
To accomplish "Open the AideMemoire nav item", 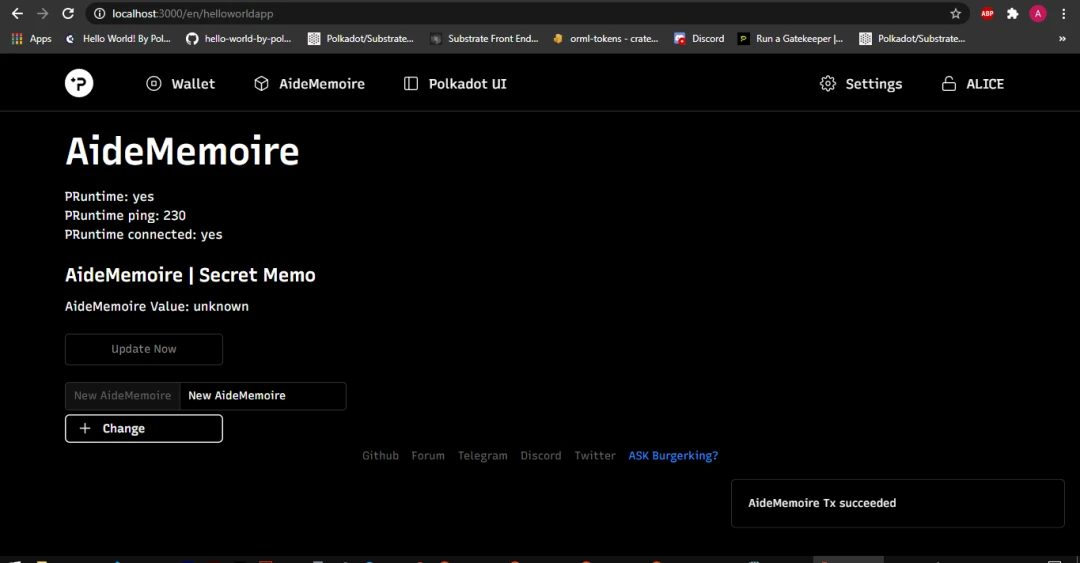I will (x=309, y=83).
